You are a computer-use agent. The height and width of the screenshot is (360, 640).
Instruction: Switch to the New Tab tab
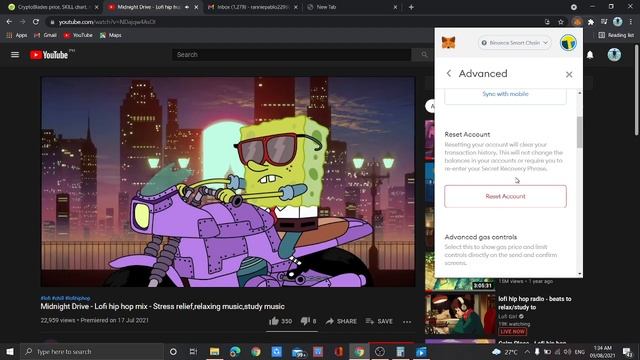tap(351, 7)
